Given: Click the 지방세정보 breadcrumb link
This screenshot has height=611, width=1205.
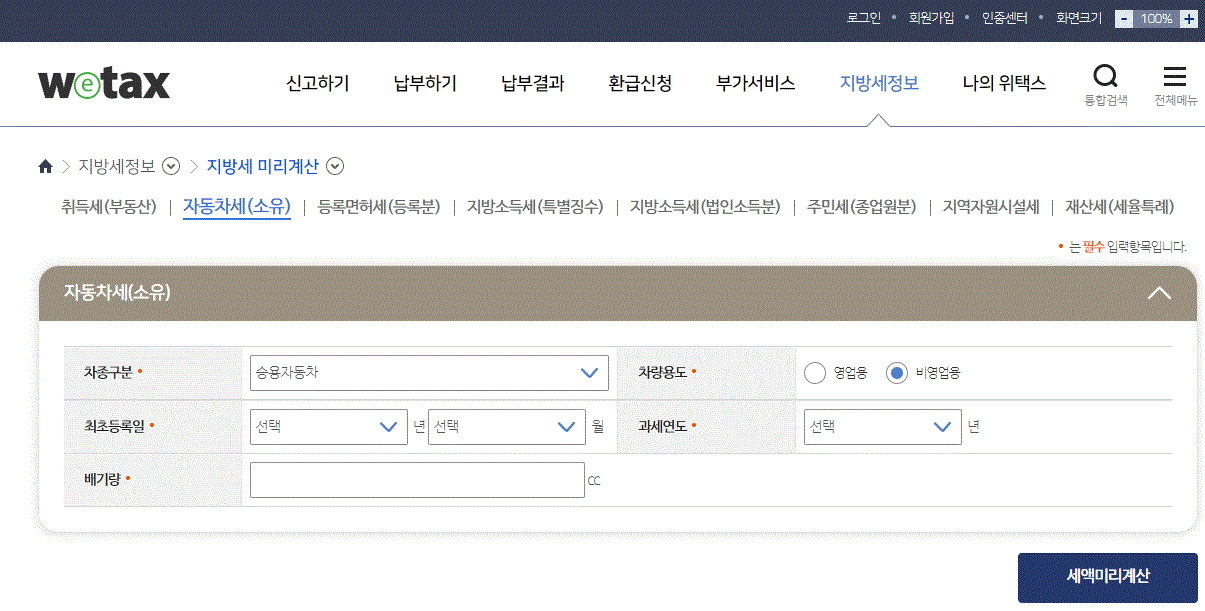Looking at the screenshot, I should [x=117, y=166].
